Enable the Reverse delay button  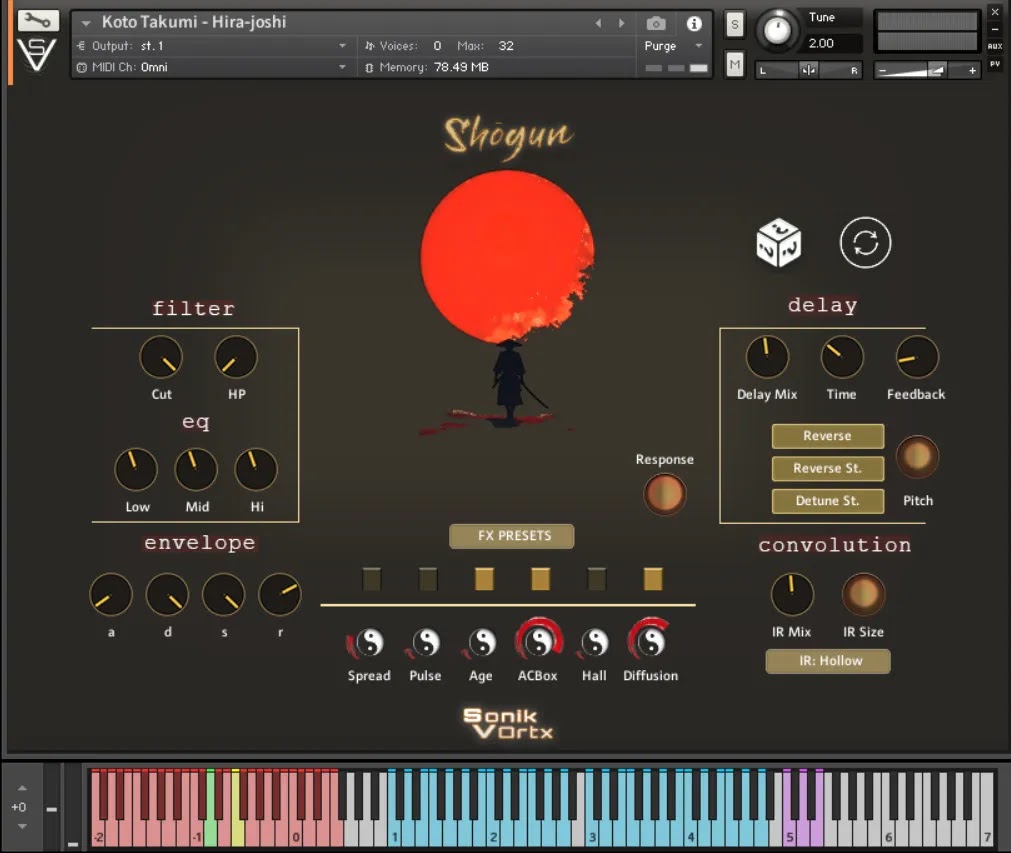click(827, 436)
